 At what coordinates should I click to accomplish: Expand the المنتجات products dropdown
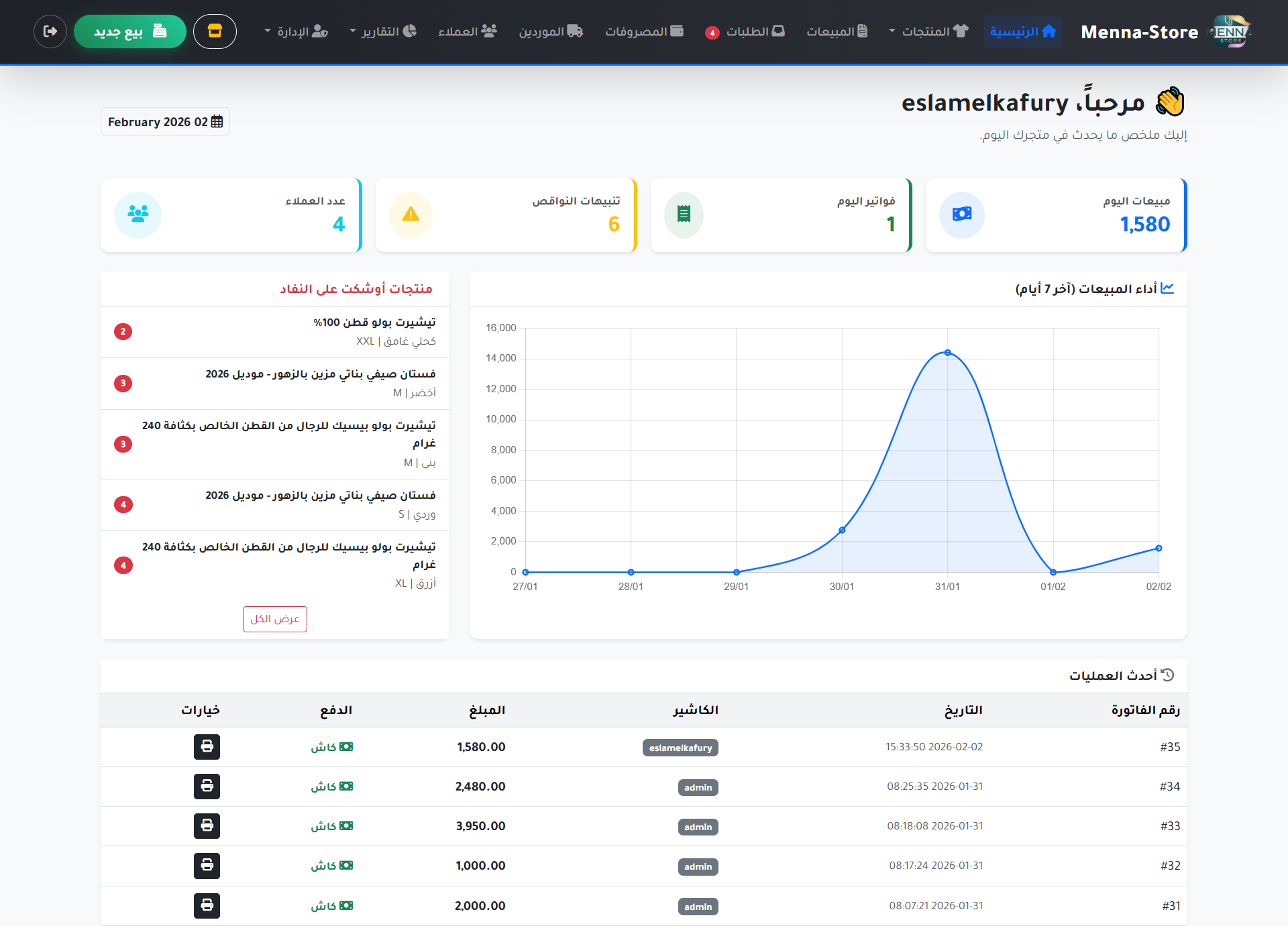coord(928,32)
